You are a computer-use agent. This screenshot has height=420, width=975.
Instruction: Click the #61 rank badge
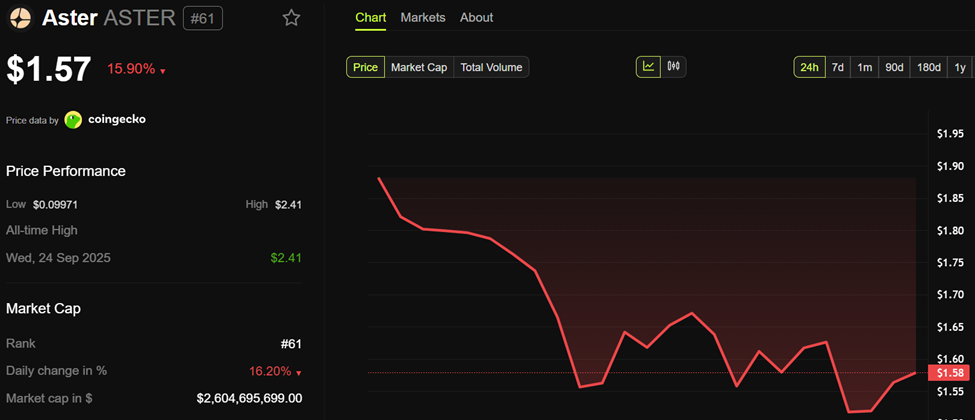point(203,18)
